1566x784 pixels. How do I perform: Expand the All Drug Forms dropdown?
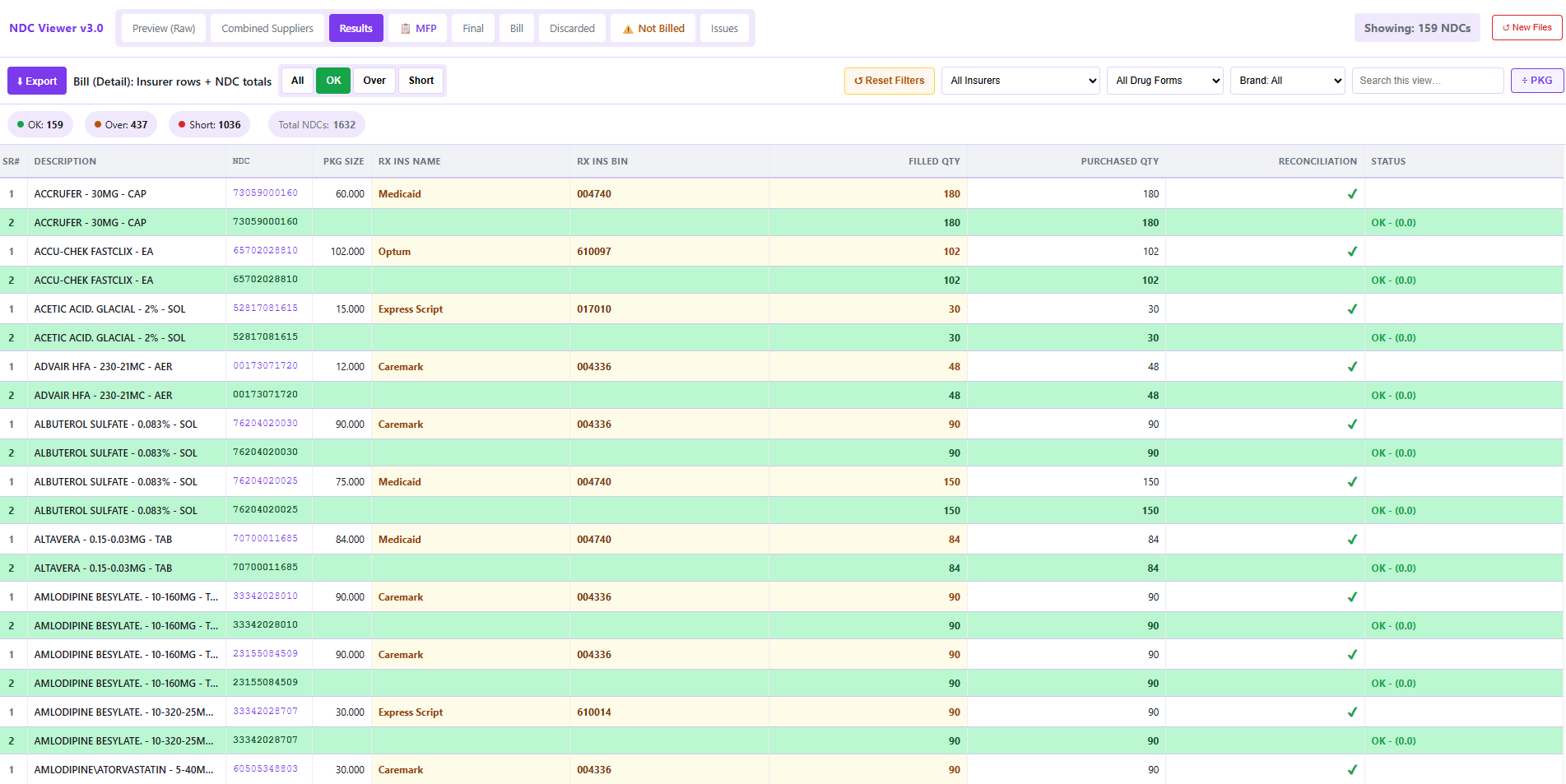(1165, 81)
